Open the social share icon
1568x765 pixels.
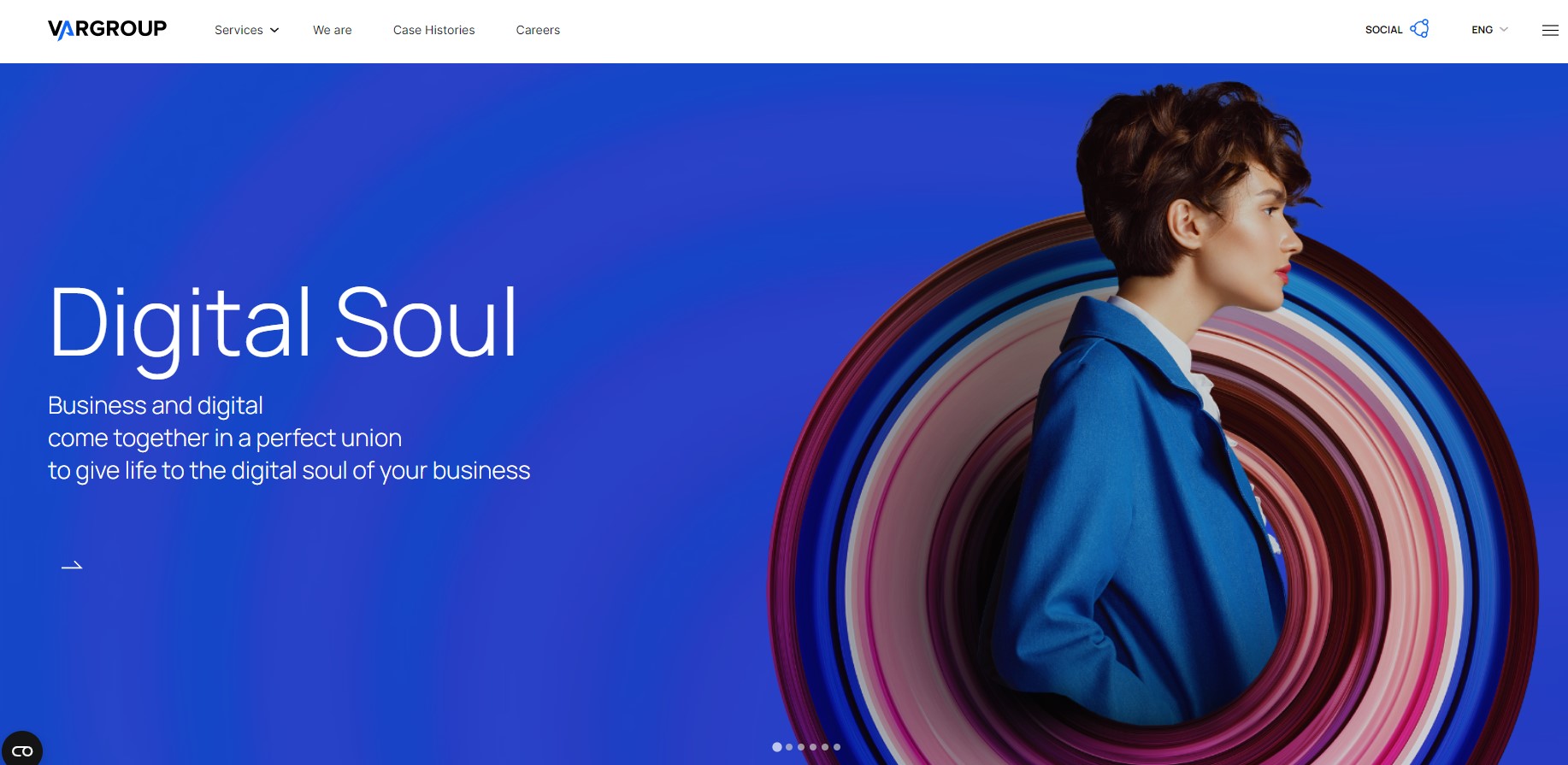(1419, 28)
